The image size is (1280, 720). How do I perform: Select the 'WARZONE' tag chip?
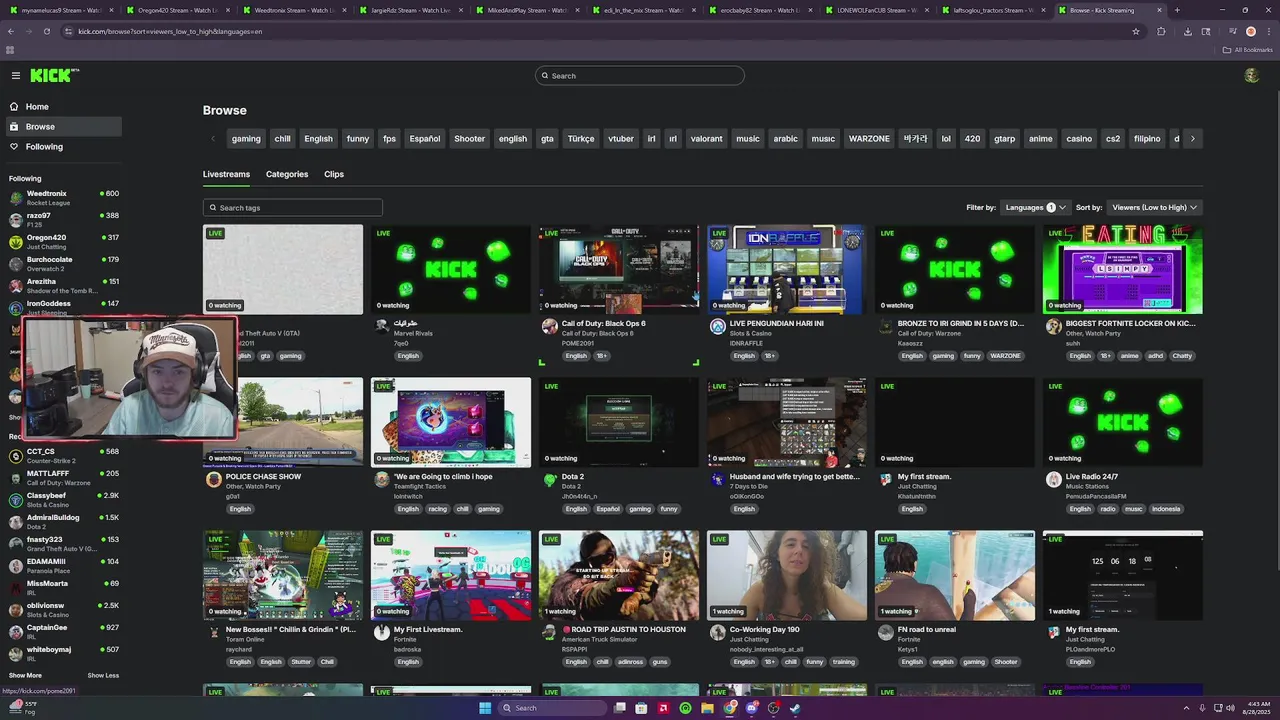pyautogui.click(x=869, y=139)
